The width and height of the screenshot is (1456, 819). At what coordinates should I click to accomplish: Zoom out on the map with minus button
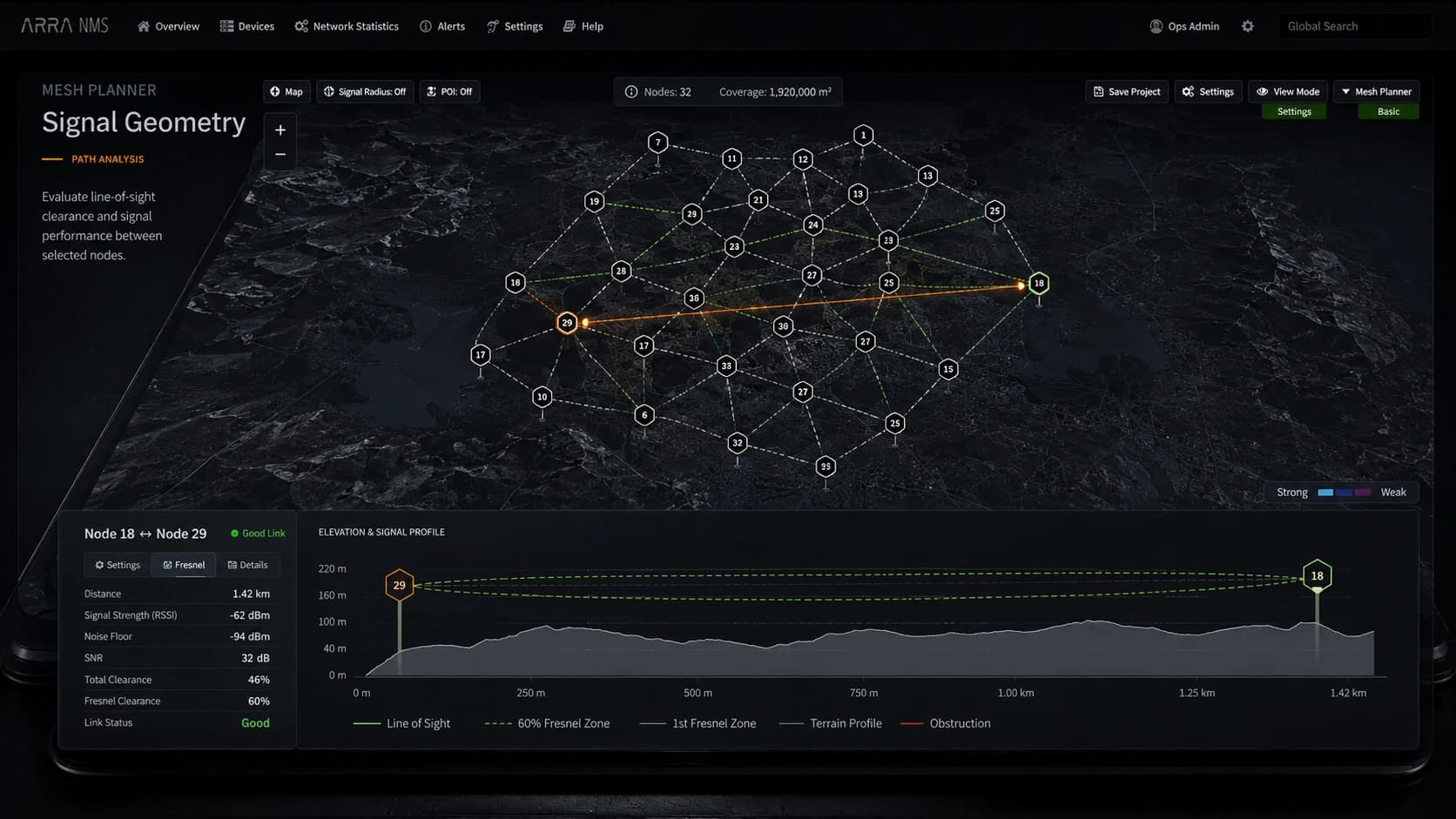pos(280,155)
